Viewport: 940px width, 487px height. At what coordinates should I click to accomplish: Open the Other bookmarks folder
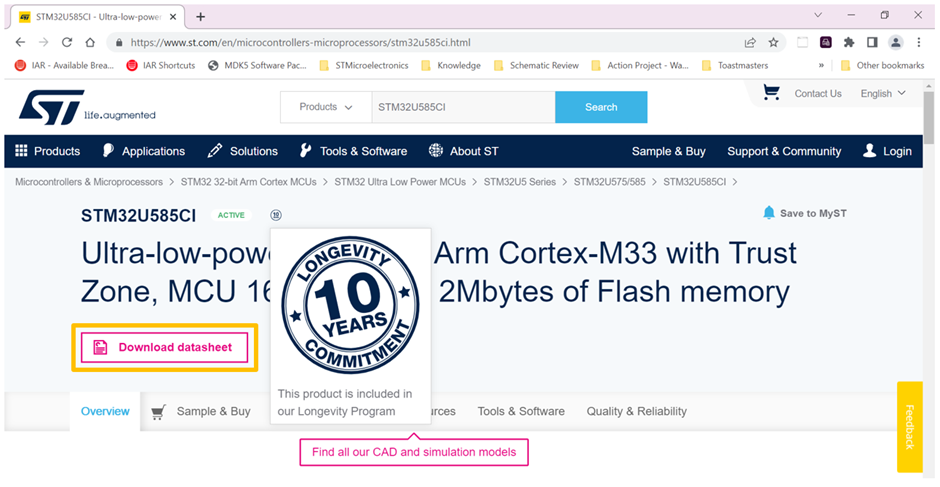click(x=882, y=65)
